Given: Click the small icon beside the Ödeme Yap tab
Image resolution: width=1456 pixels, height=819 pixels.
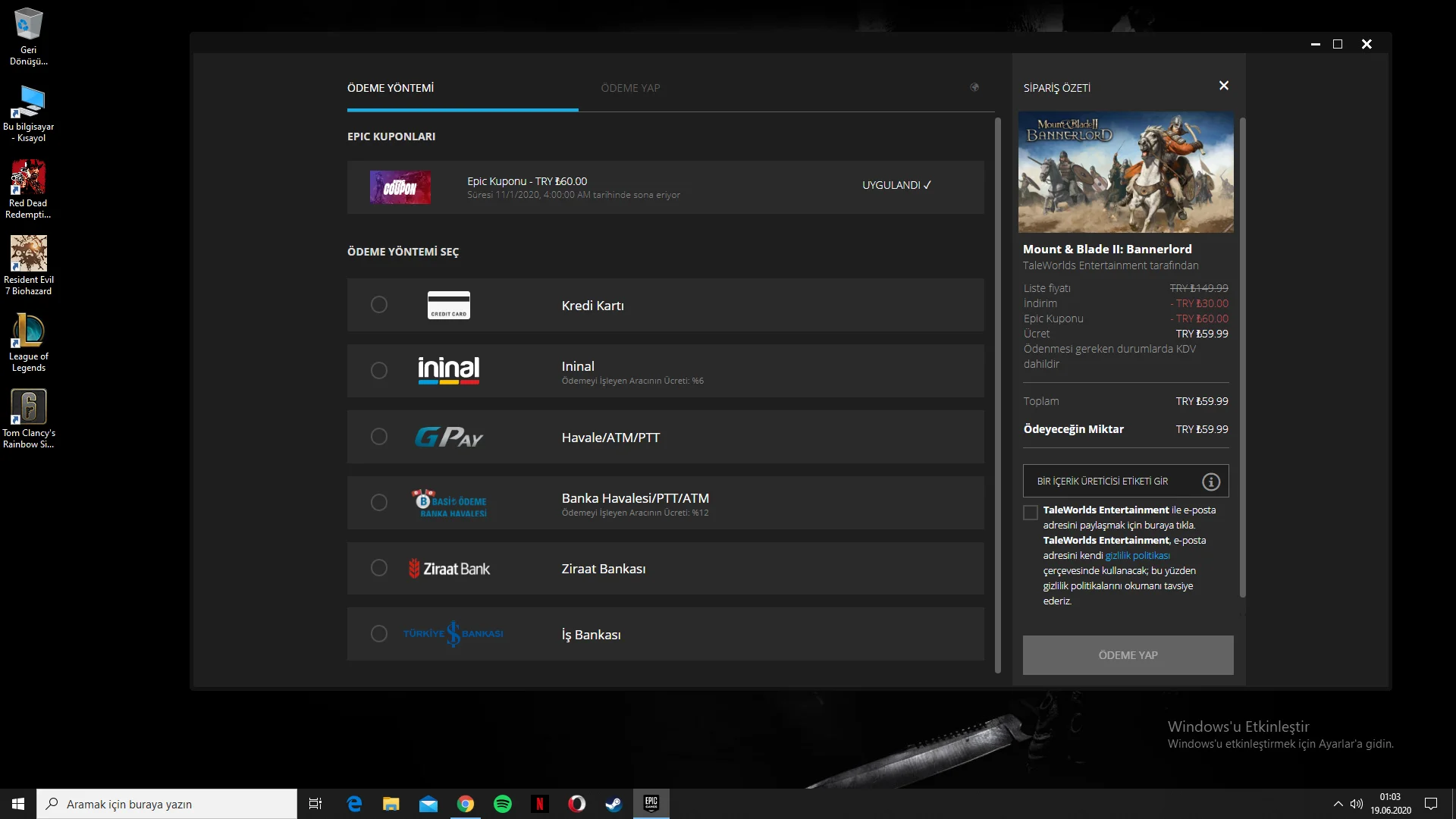Looking at the screenshot, I should pyautogui.click(x=974, y=87).
